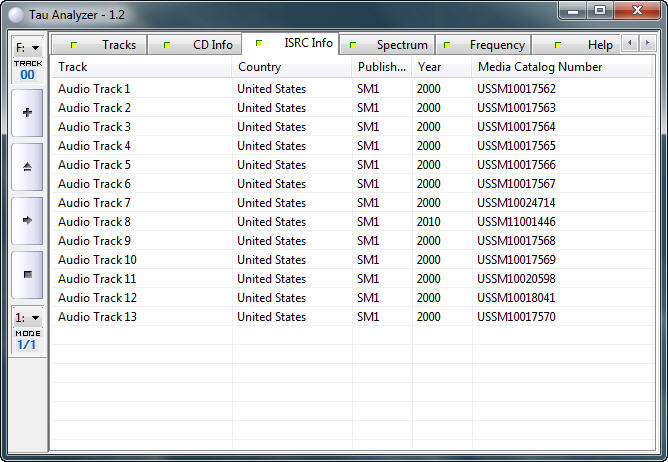Click the Media Catalog Number column header
668x462 pixels.
point(564,67)
